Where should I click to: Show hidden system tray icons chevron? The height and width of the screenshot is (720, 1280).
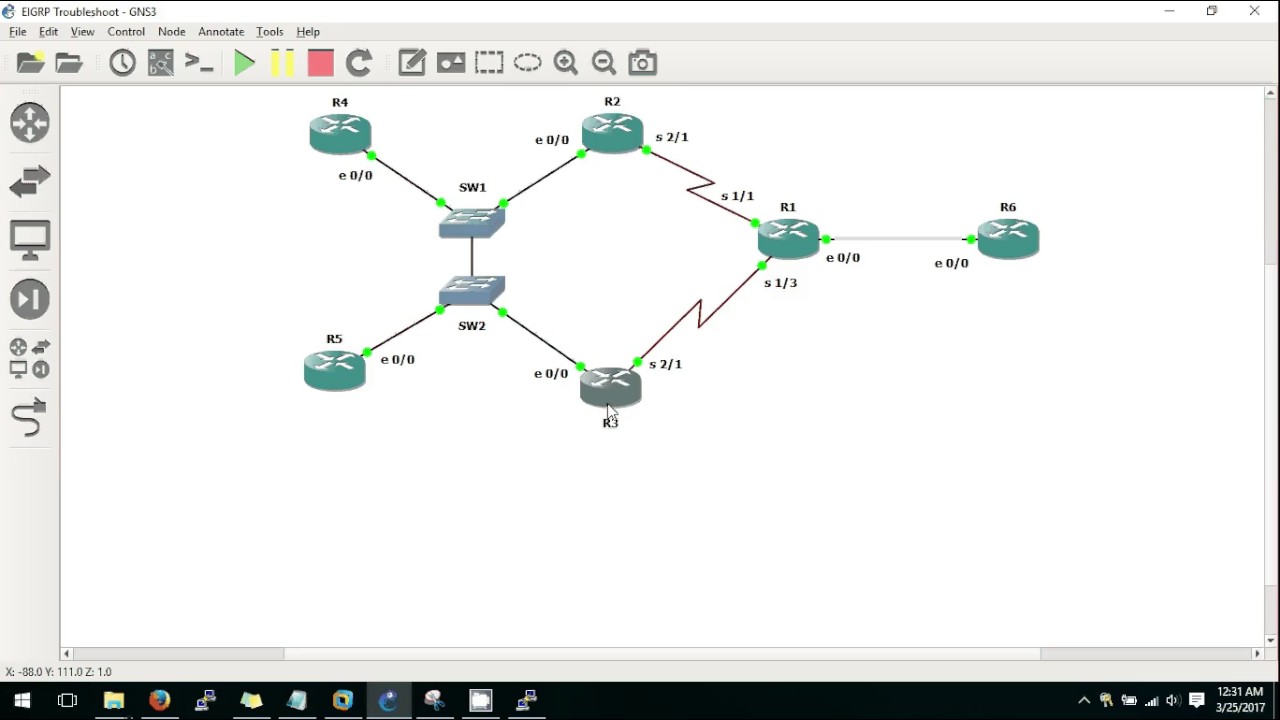pos(1084,701)
